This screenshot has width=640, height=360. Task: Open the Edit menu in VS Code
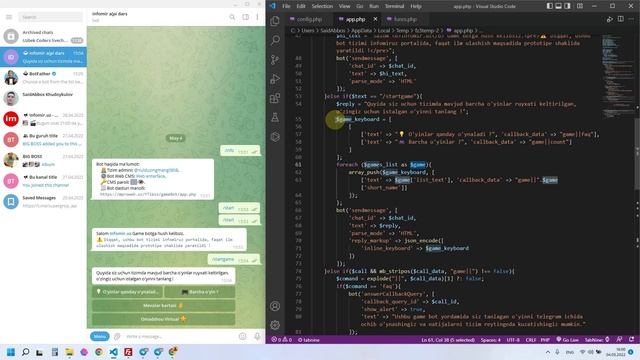pos(301,6)
